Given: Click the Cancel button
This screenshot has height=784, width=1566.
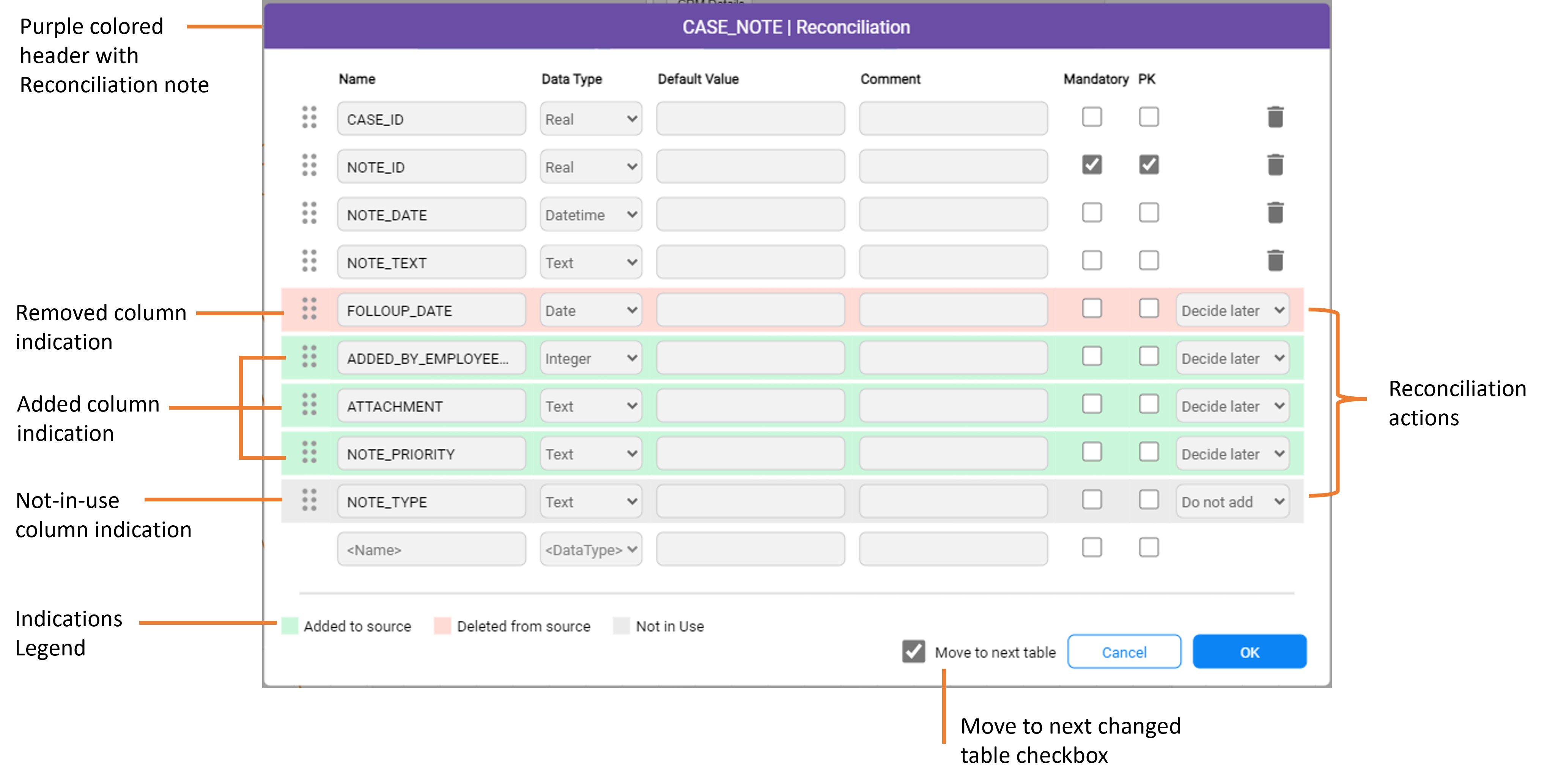Looking at the screenshot, I should (x=1124, y=652).
